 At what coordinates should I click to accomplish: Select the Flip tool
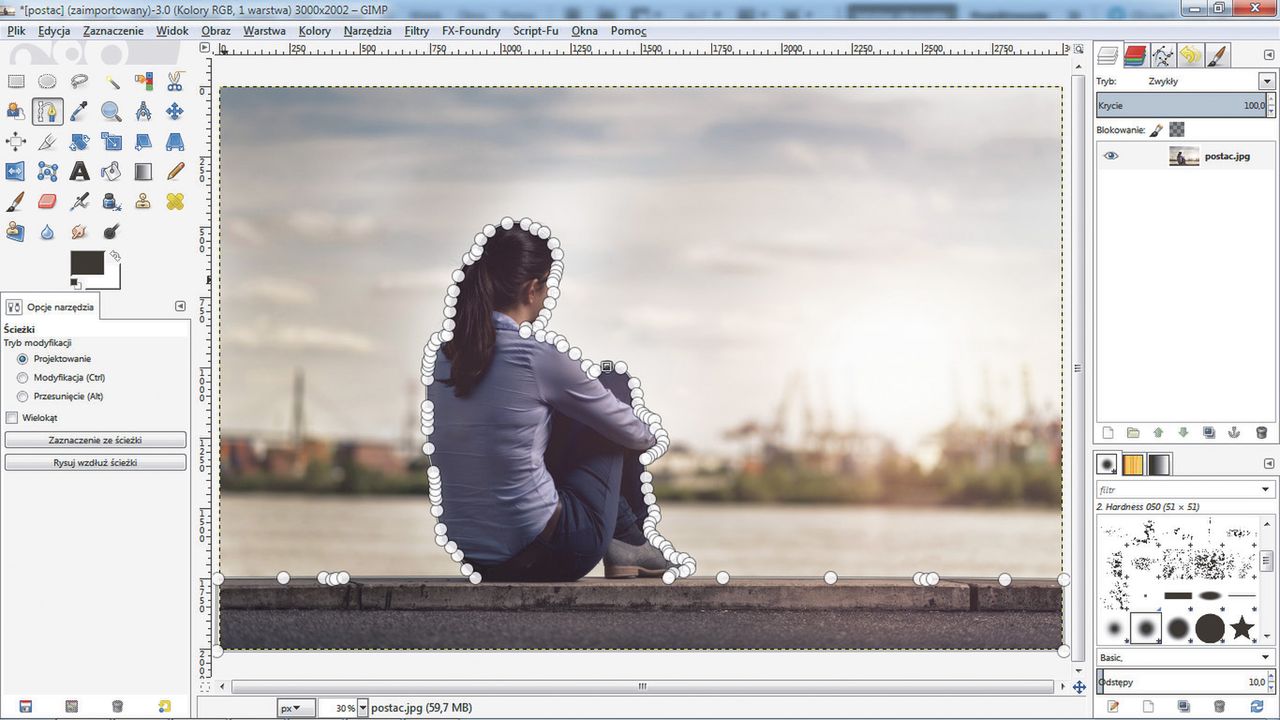pyautogui.click(x=16, y=171)
